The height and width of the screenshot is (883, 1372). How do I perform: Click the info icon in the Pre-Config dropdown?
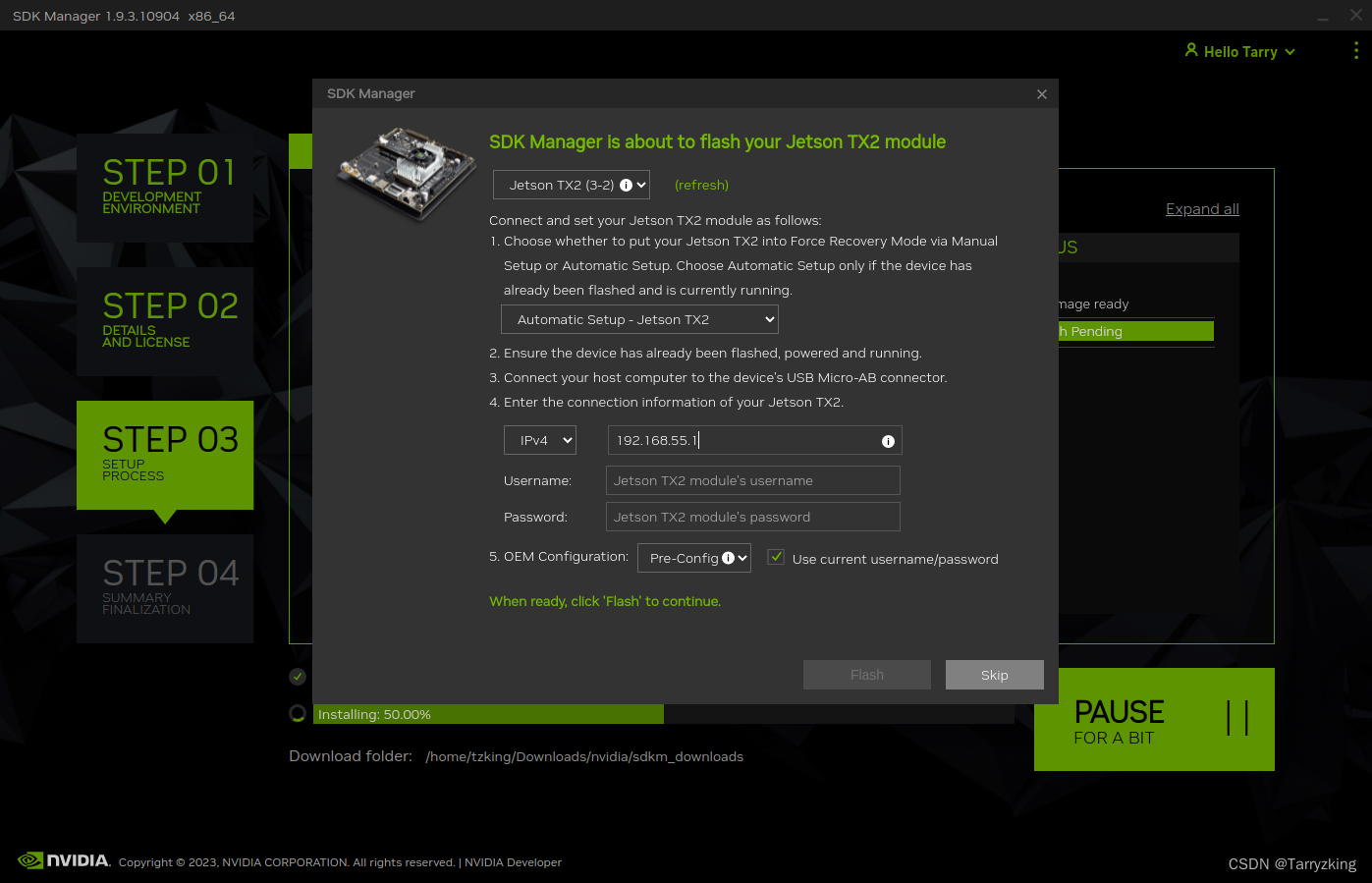728,558
